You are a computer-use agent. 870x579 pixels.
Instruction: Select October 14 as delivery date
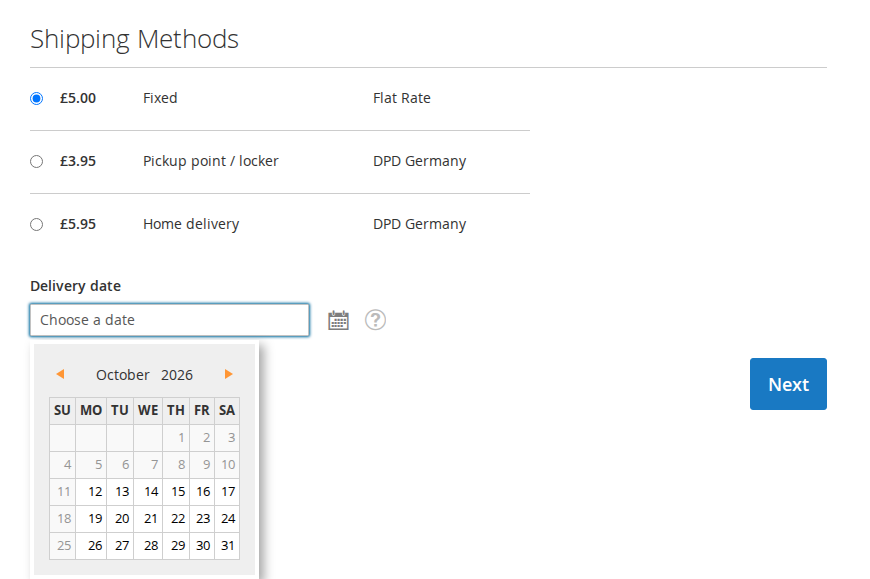pyautogui.click(x=148, y=492)
